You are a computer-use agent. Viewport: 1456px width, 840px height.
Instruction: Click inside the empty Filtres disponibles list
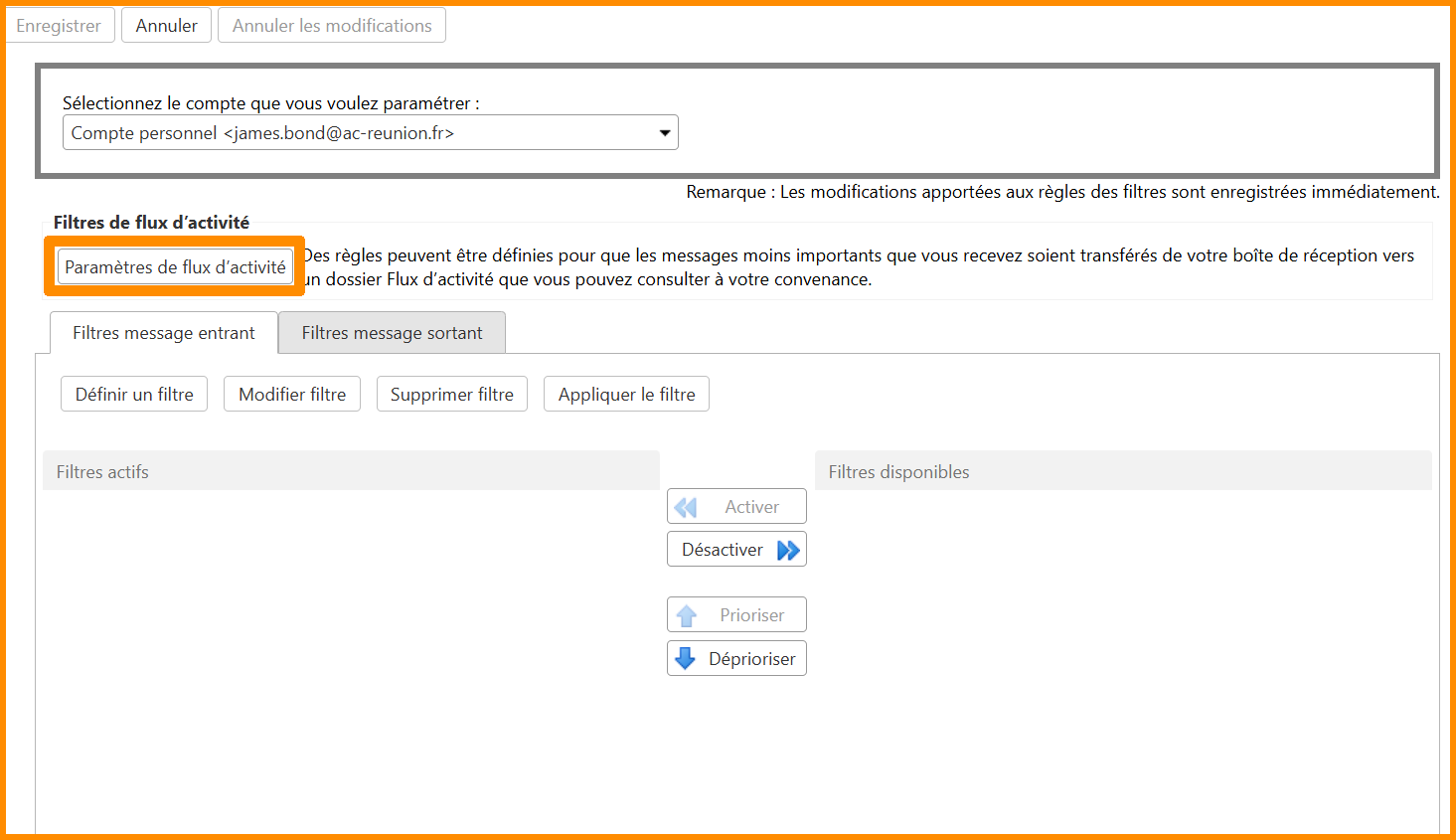click(1123, 646)
